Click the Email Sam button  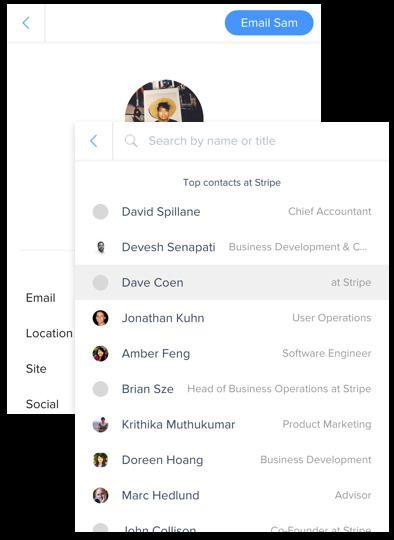(x=269, y=23)
